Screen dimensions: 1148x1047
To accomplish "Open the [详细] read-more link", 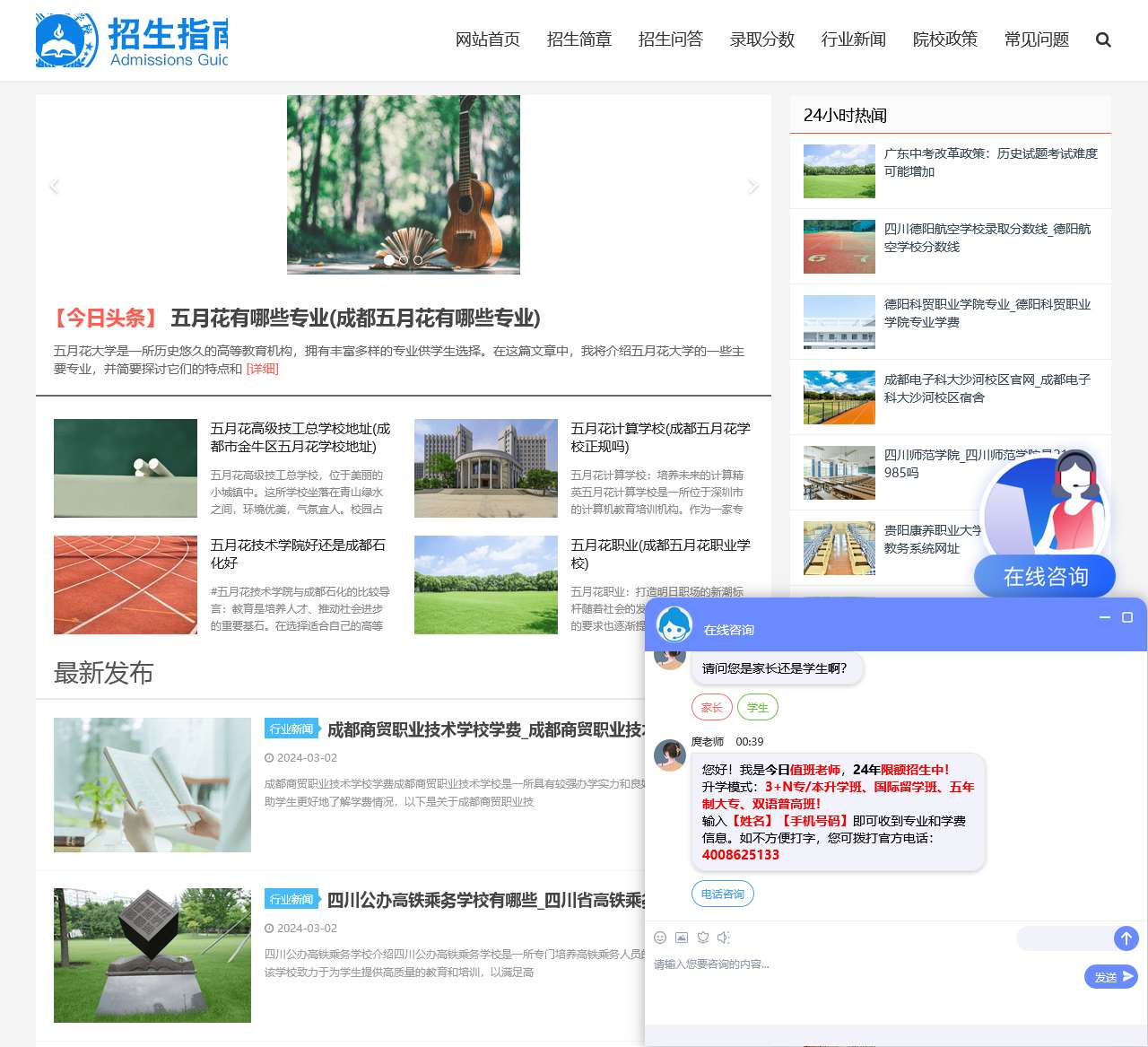I will (263, 368).
